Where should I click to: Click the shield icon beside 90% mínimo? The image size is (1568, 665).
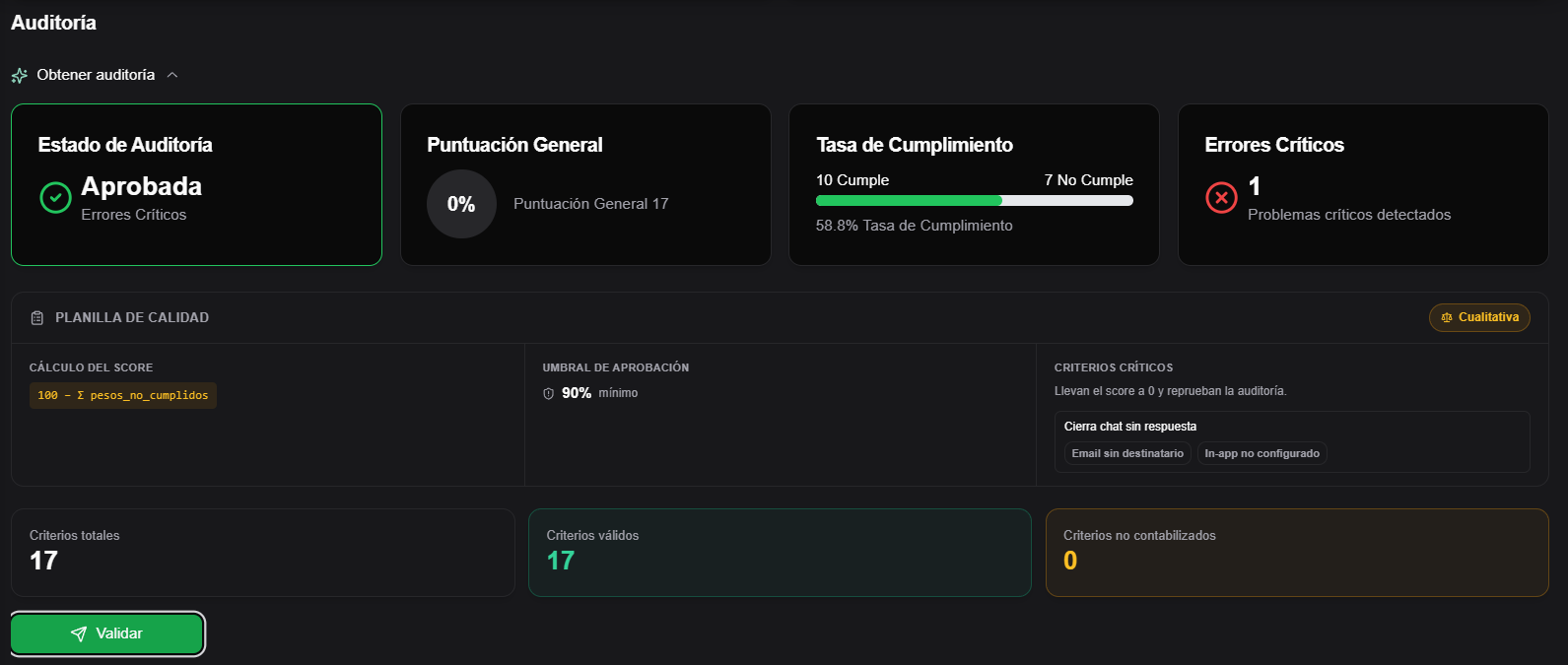548,393
